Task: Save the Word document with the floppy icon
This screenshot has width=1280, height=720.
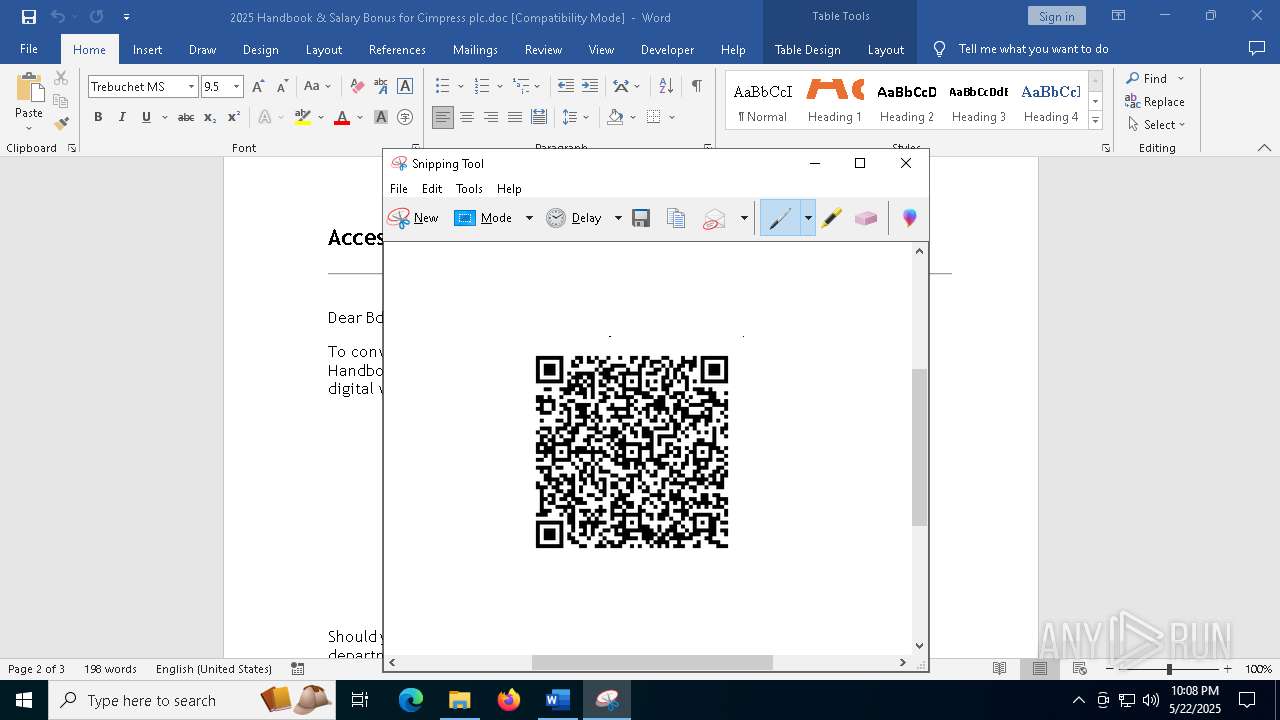Action: pos(29,17)
